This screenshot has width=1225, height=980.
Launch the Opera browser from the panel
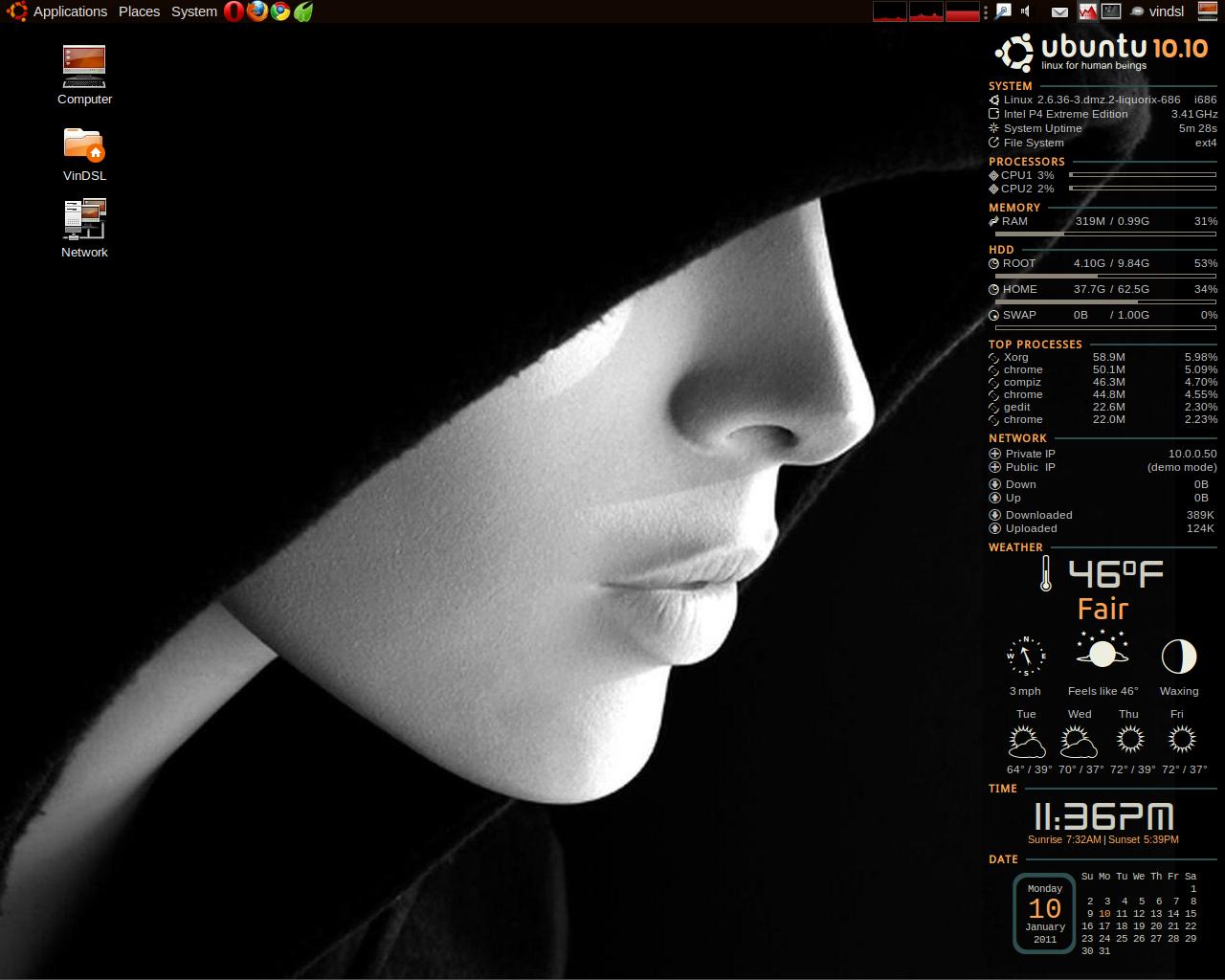point(234,11)
